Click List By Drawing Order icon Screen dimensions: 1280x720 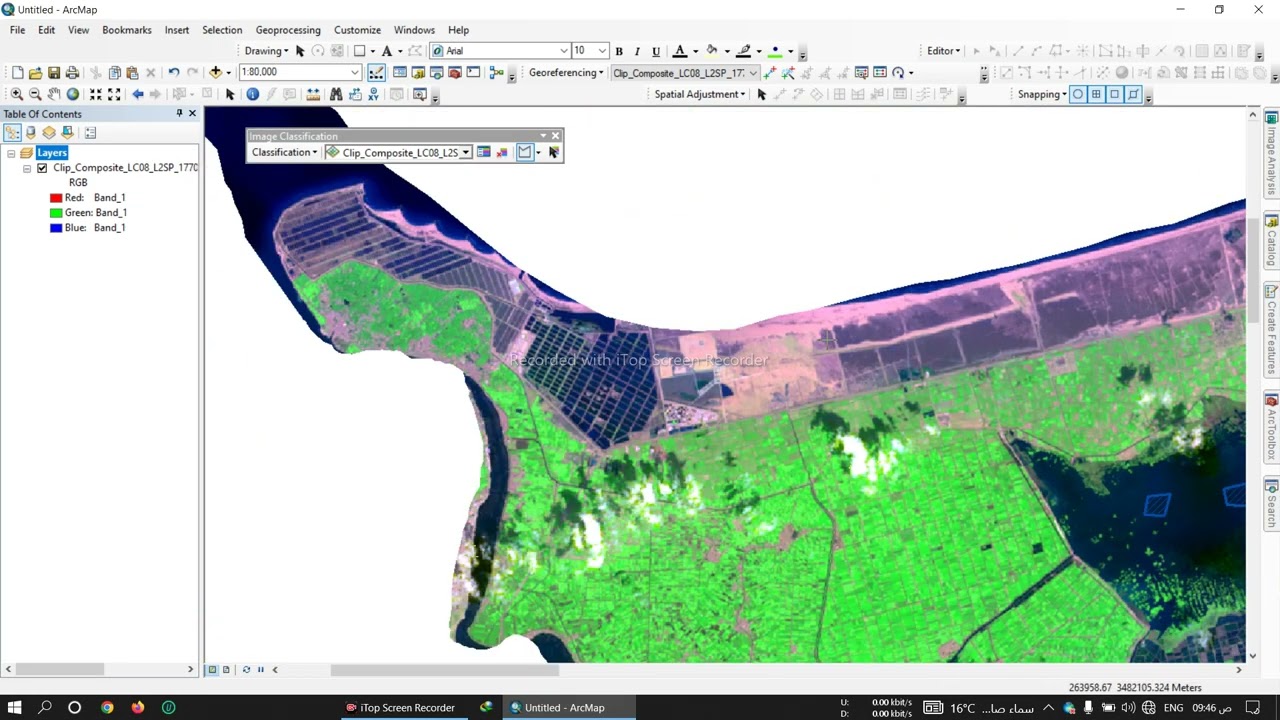12,132
